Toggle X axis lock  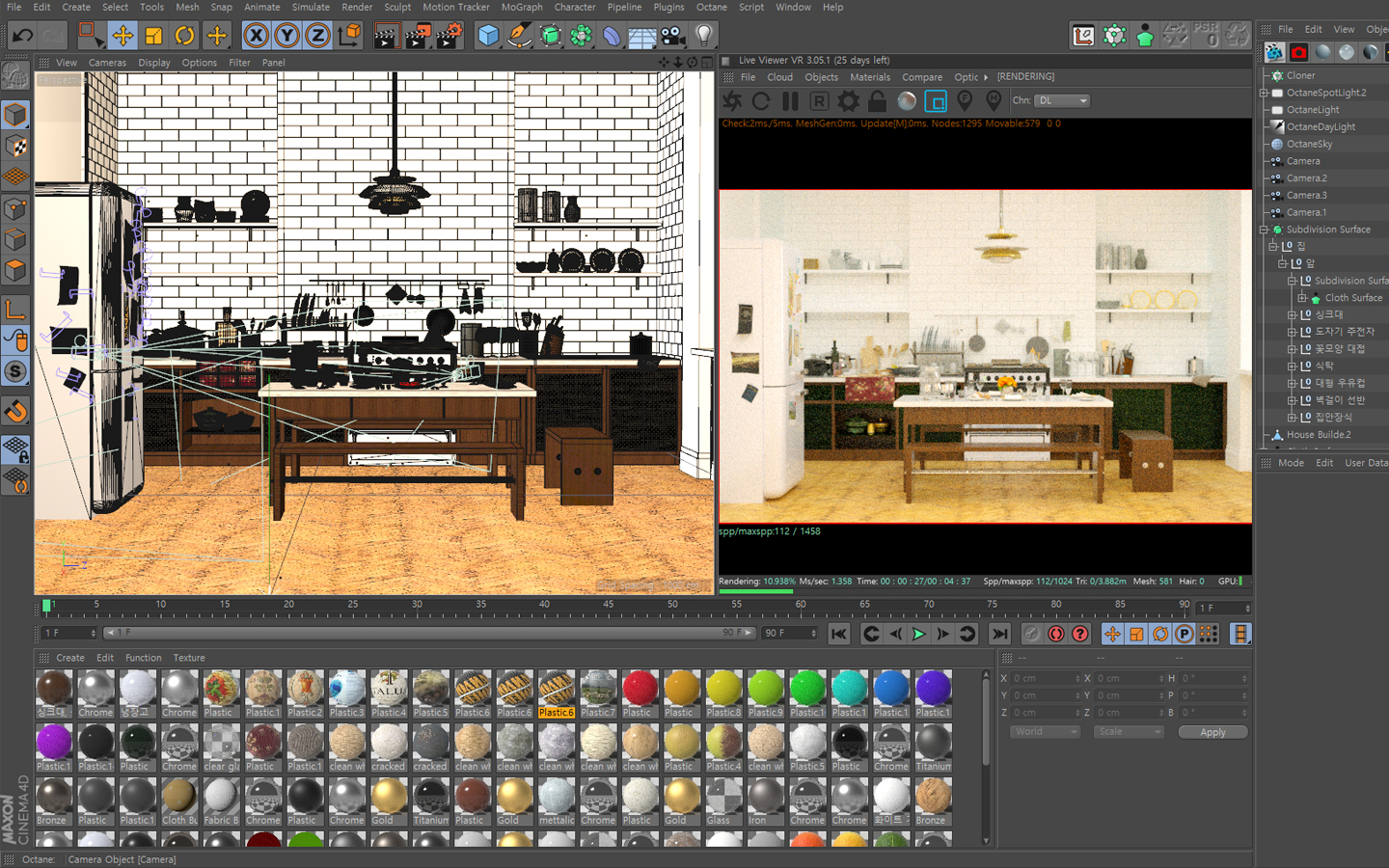tap(256, 36)
